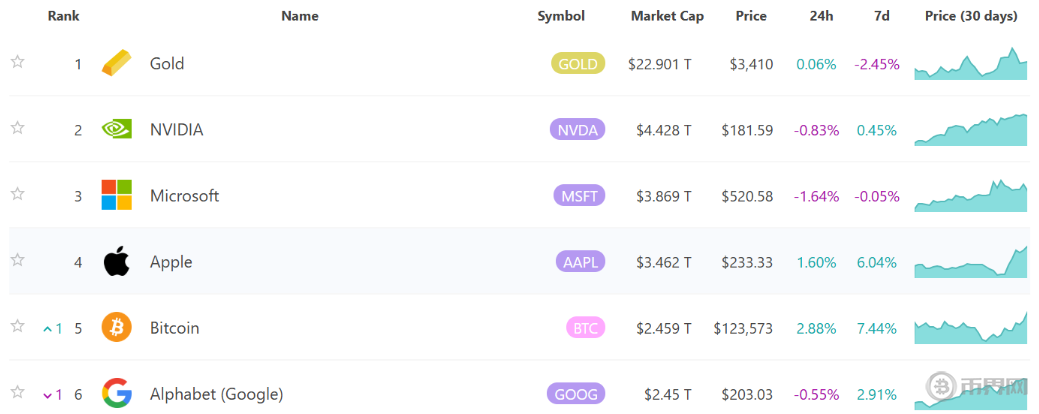
Task: Click the Gold bar icon
Action: tap(116, 64)
